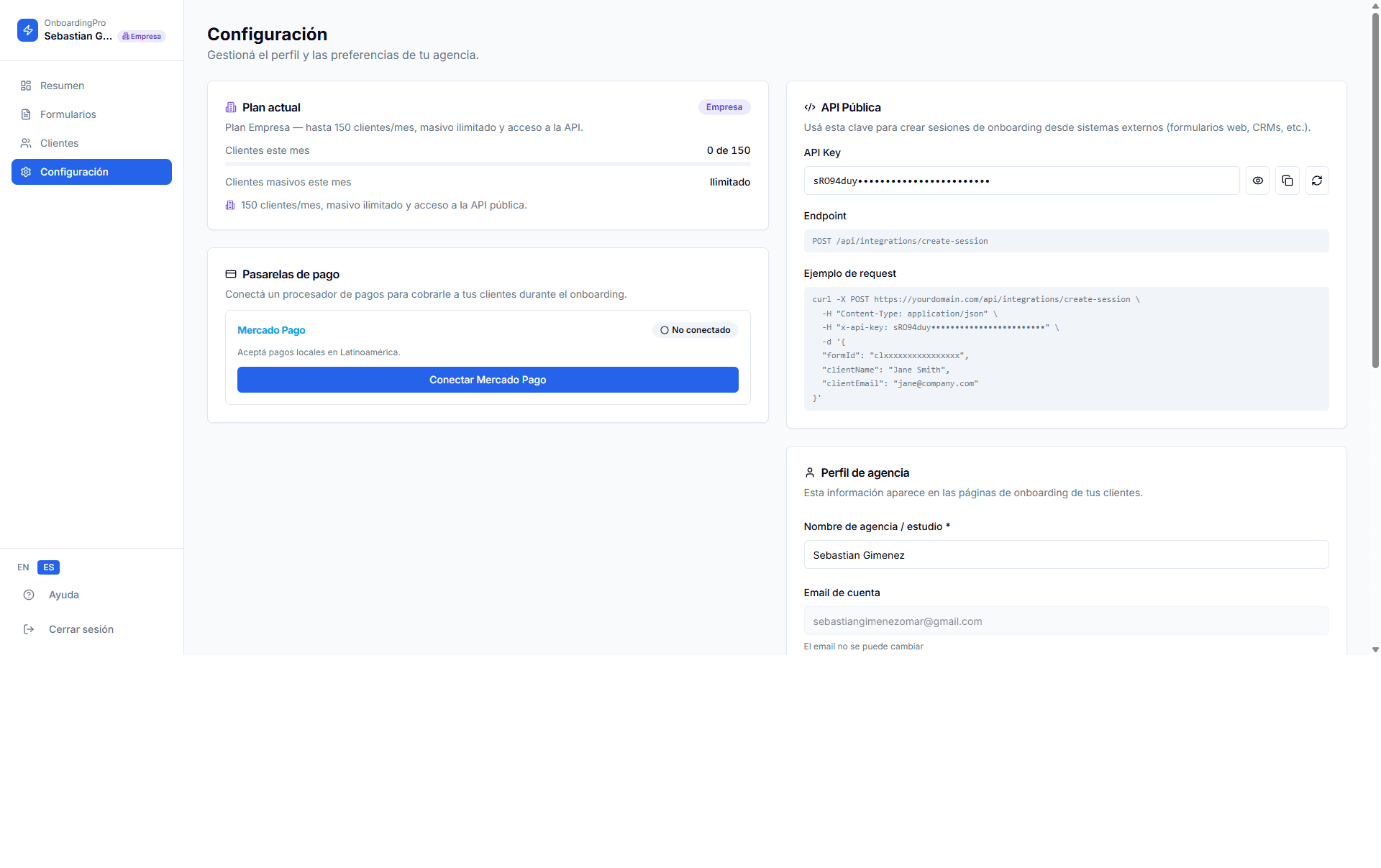Viewport: 1381px width, 868px height.
Task: Click Cerrar sesión to log out
Action: tap(81, 629)
